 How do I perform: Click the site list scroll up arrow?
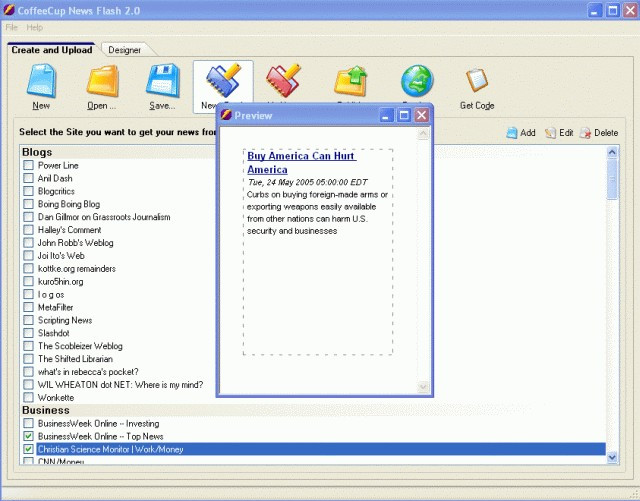[612, 152]
